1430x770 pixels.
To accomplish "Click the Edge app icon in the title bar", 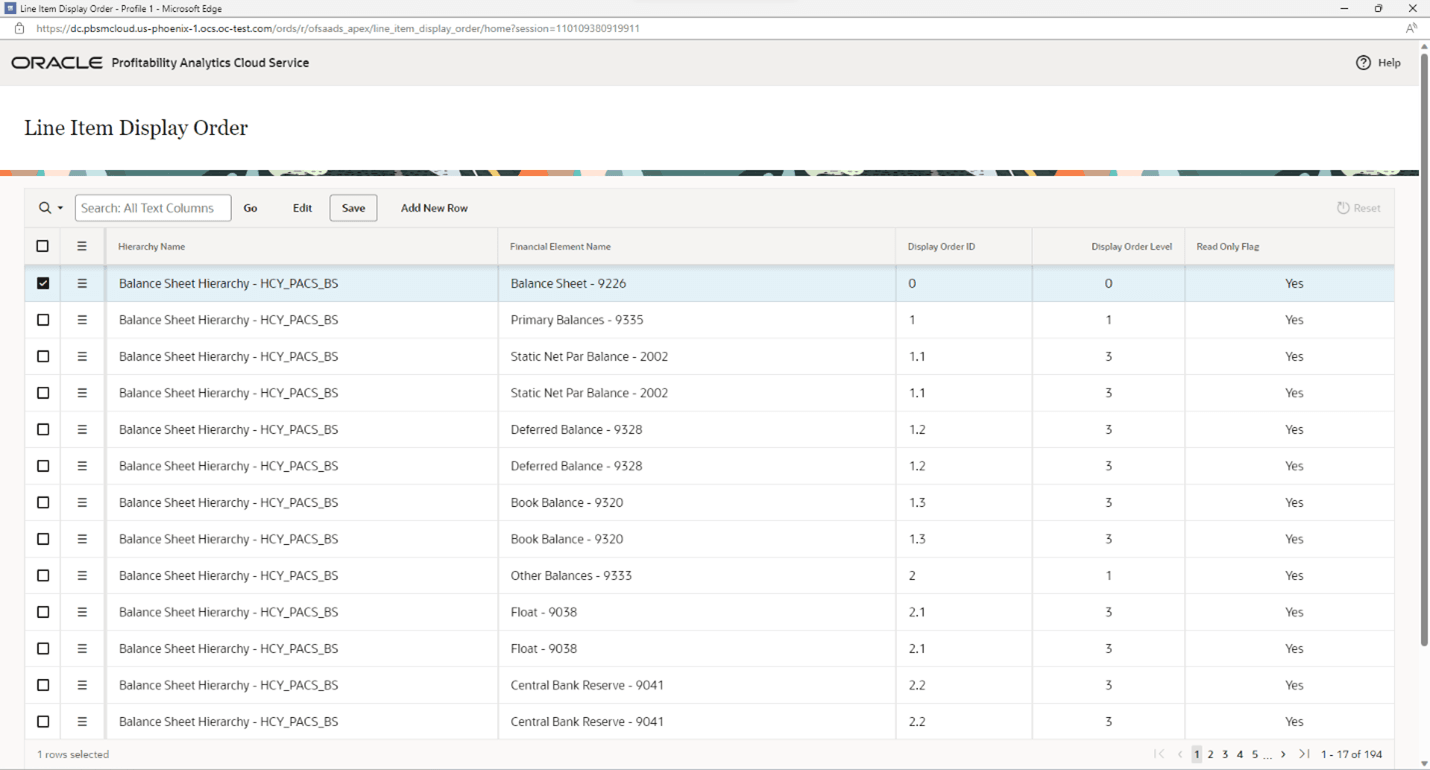I will pos(10,8).
